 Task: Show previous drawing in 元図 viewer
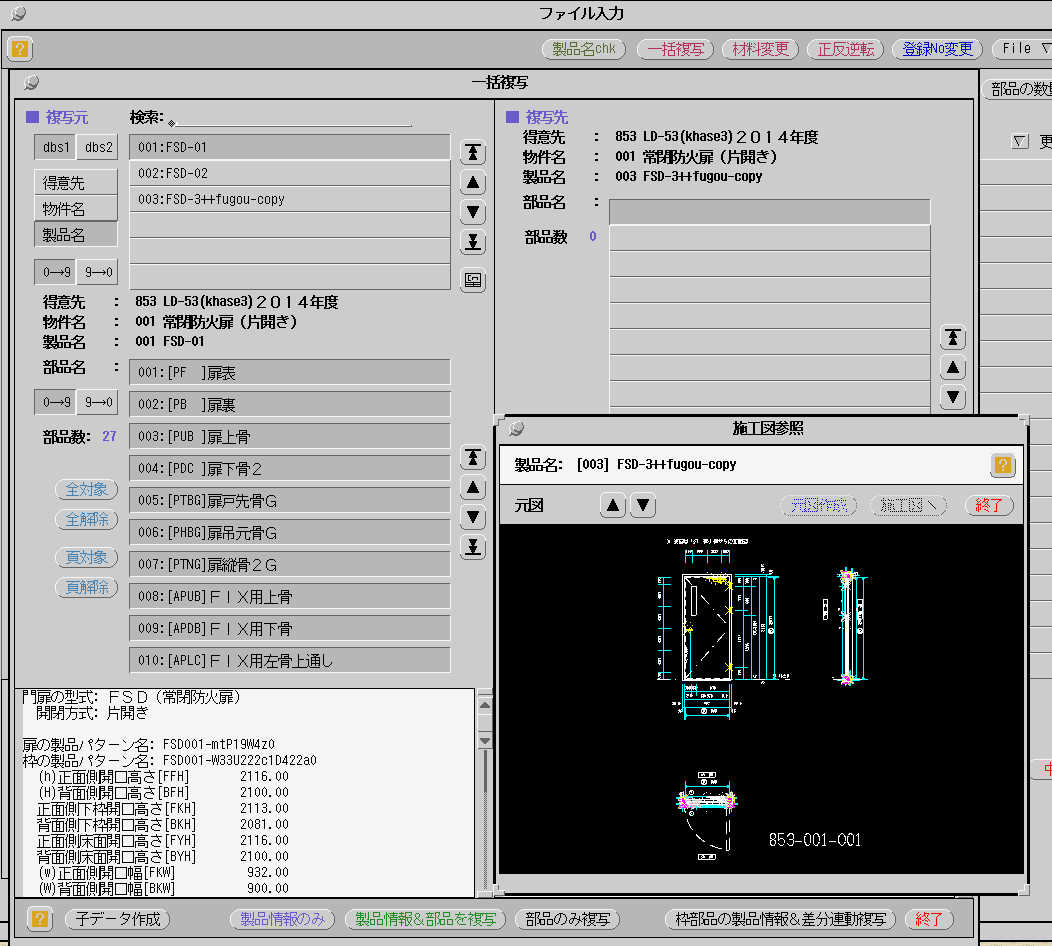(613, 505)
